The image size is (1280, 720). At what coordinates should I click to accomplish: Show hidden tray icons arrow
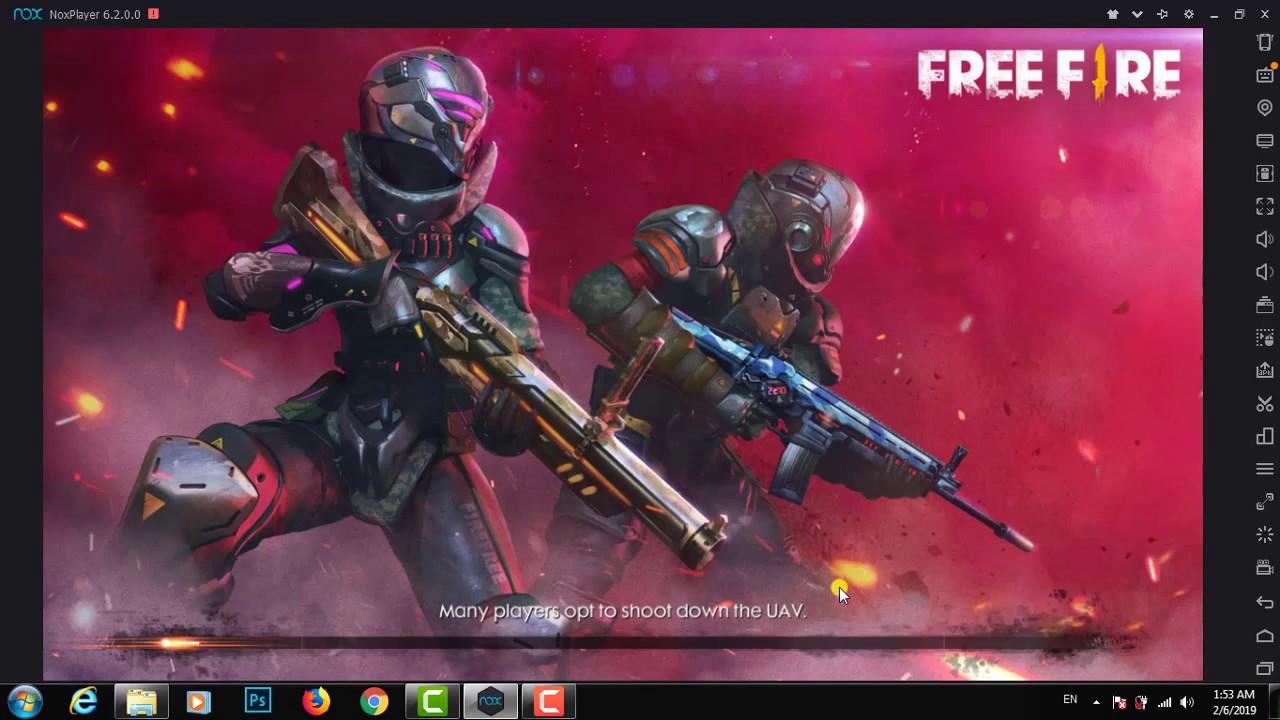(1096, 702)
